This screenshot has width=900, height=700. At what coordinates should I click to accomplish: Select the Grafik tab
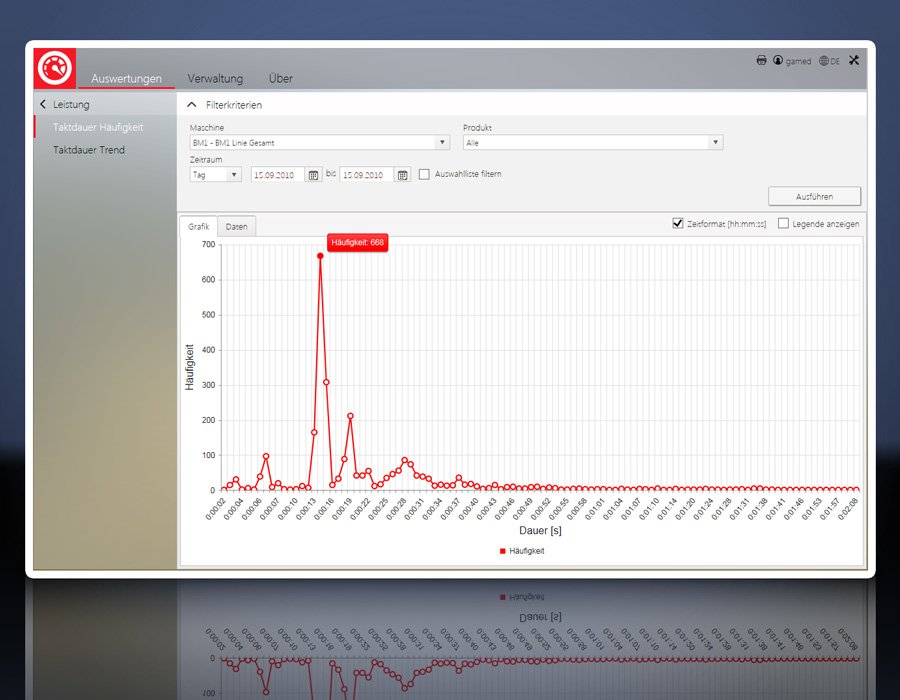(199, 226)
